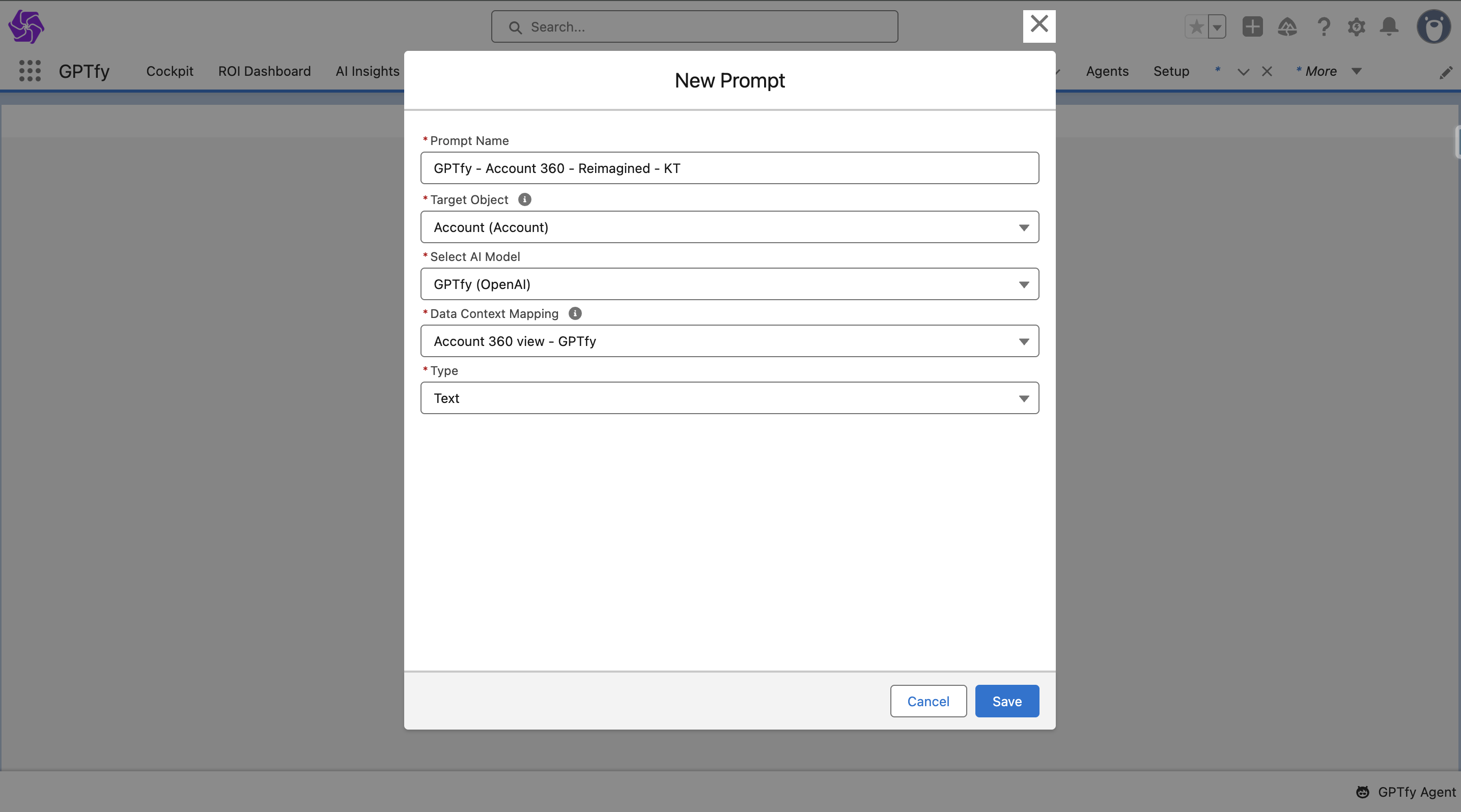Open the Select AI Model dropdown
The image size is (1461, 812).
click(729, 284)
